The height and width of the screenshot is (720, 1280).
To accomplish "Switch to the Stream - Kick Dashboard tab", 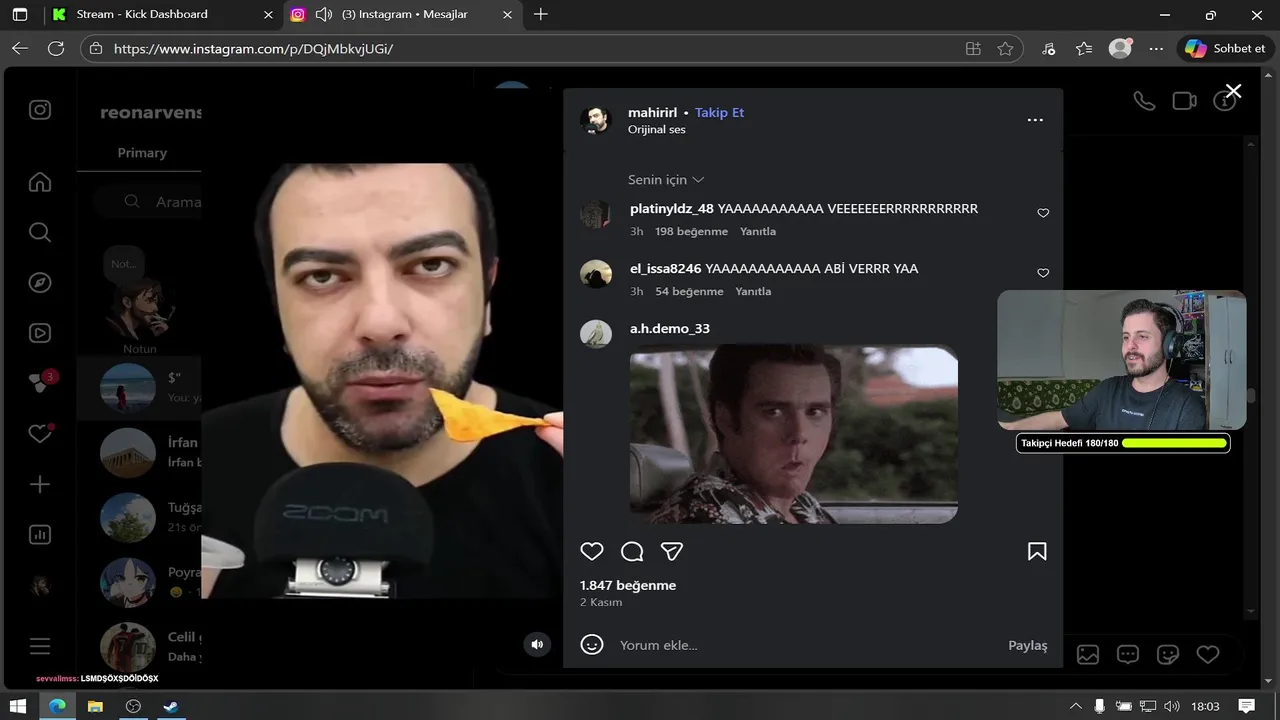I will pyautogui.click(x=162, y=14).
